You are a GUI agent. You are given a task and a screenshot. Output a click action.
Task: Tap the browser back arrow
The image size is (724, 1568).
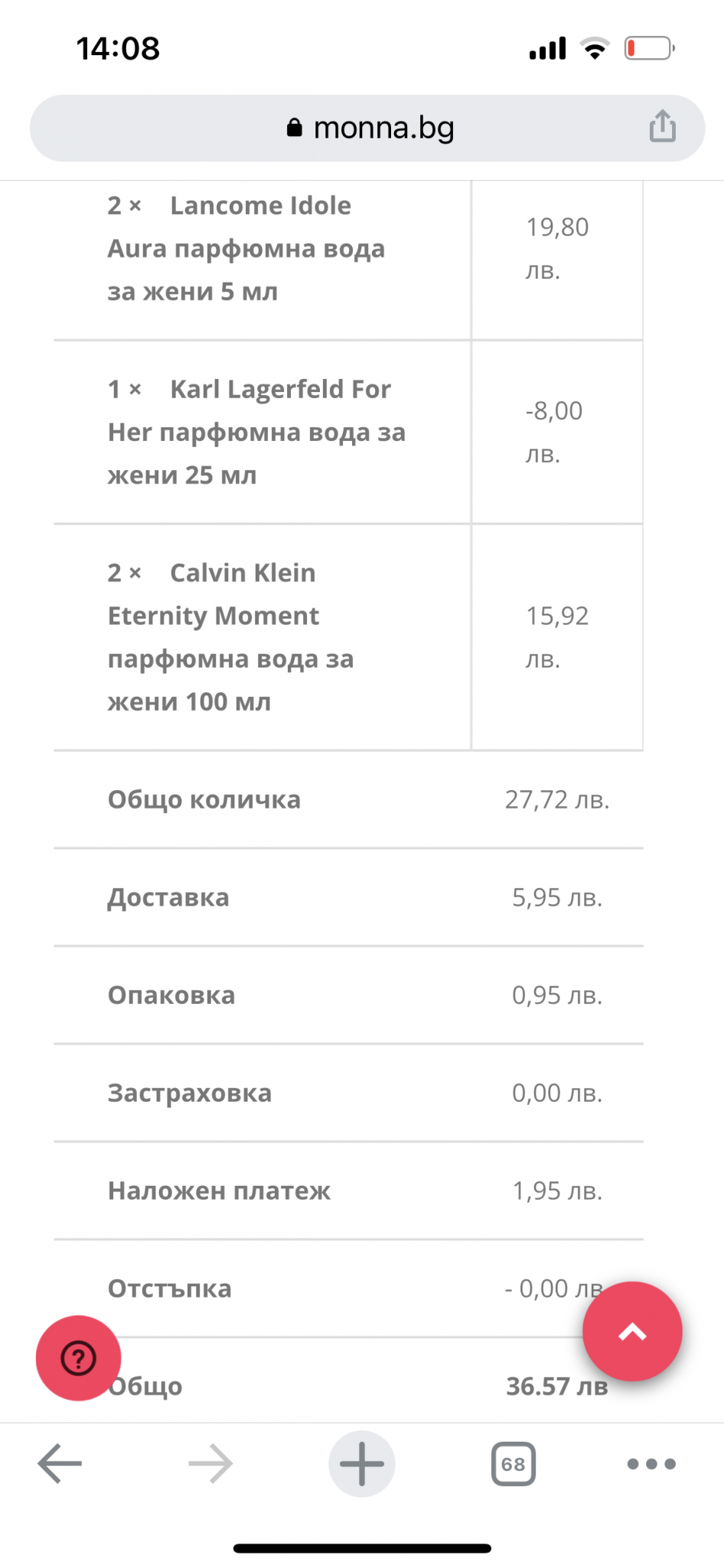coord(60,1463)
